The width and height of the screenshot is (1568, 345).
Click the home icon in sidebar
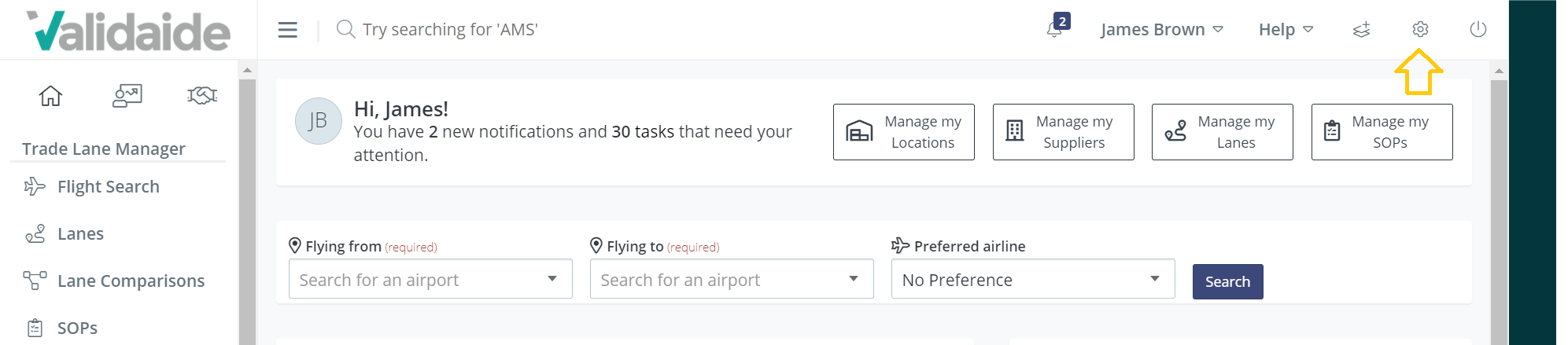click(50, 96)
